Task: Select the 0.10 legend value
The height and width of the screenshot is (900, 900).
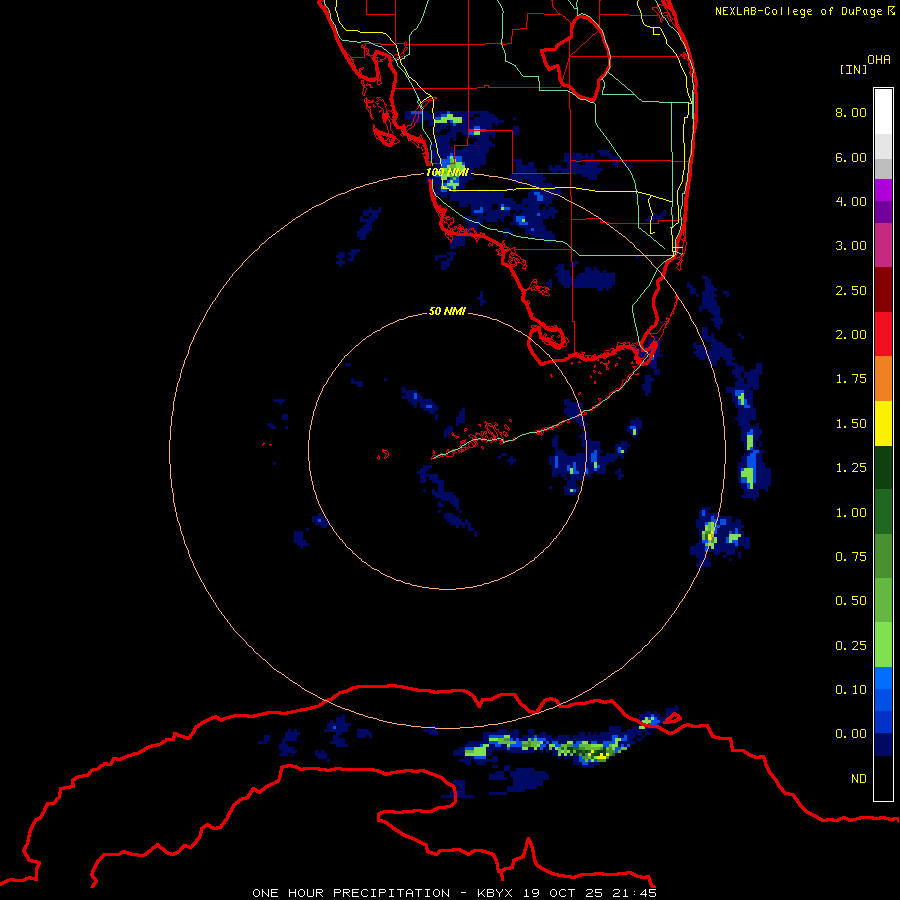Action: pos(851,690)
